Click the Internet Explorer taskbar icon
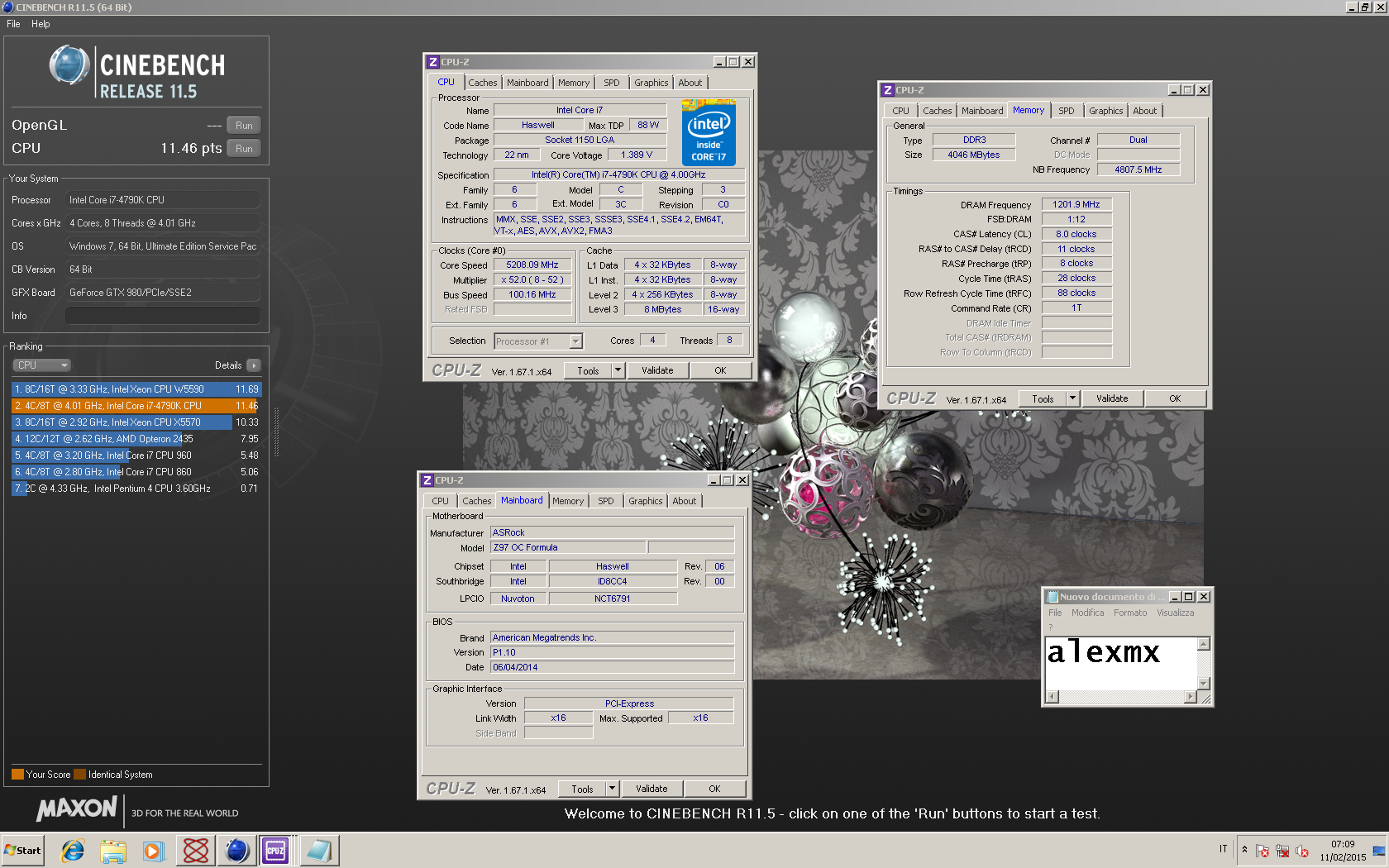Viewport: 1389px width, 868px height. pos(73,850)
